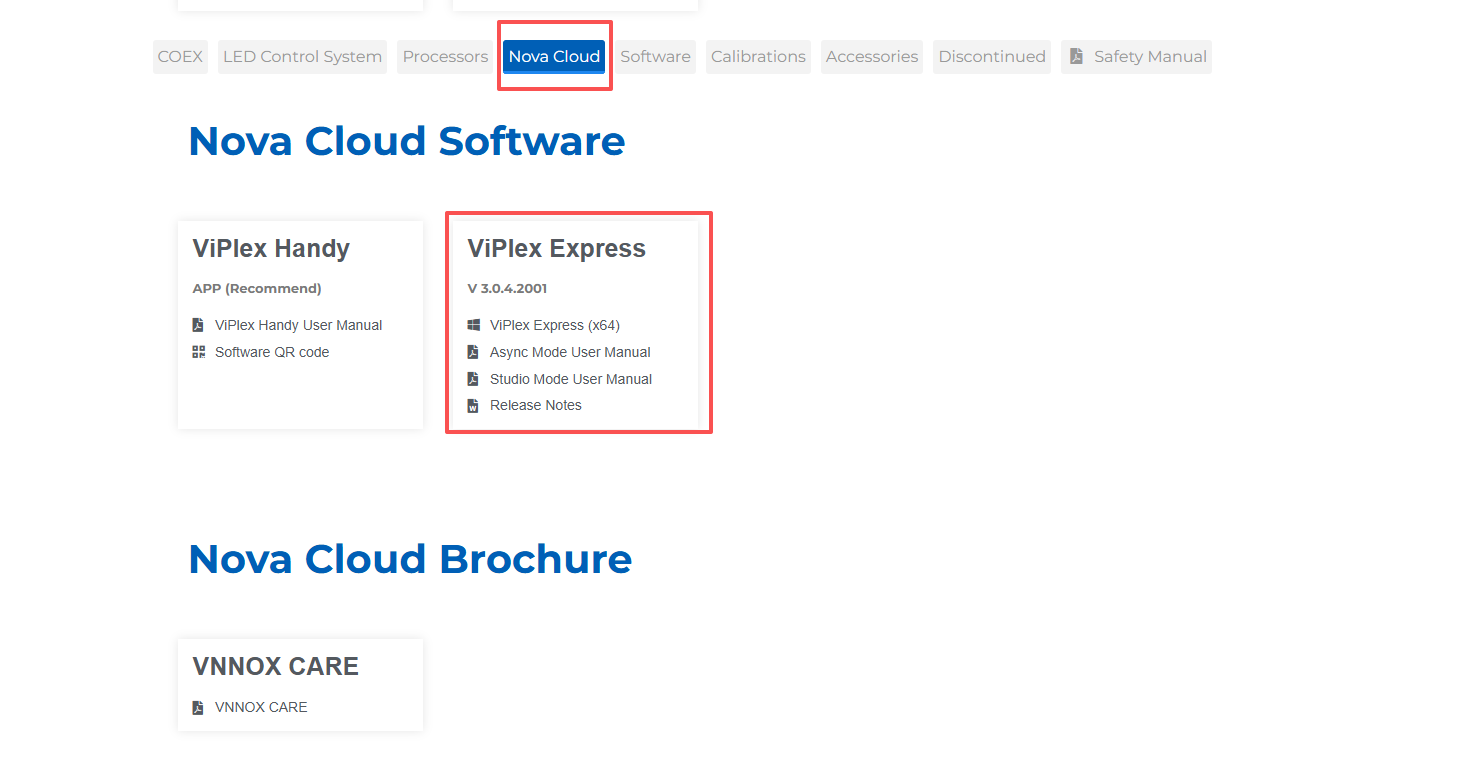Open the Software QR code link
The width and height of the screenshot is (1473, 763).
(272, 352)
